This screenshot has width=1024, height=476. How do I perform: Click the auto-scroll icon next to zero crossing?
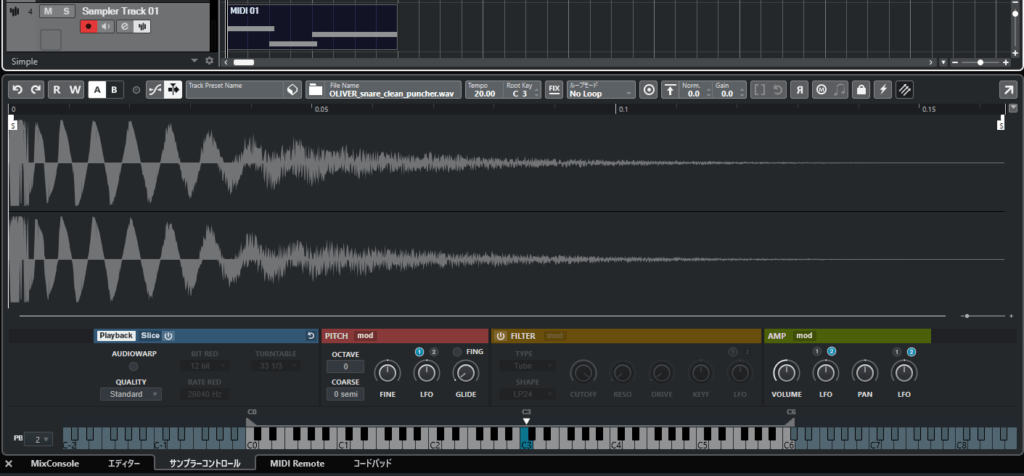click(x=173, y=89)
